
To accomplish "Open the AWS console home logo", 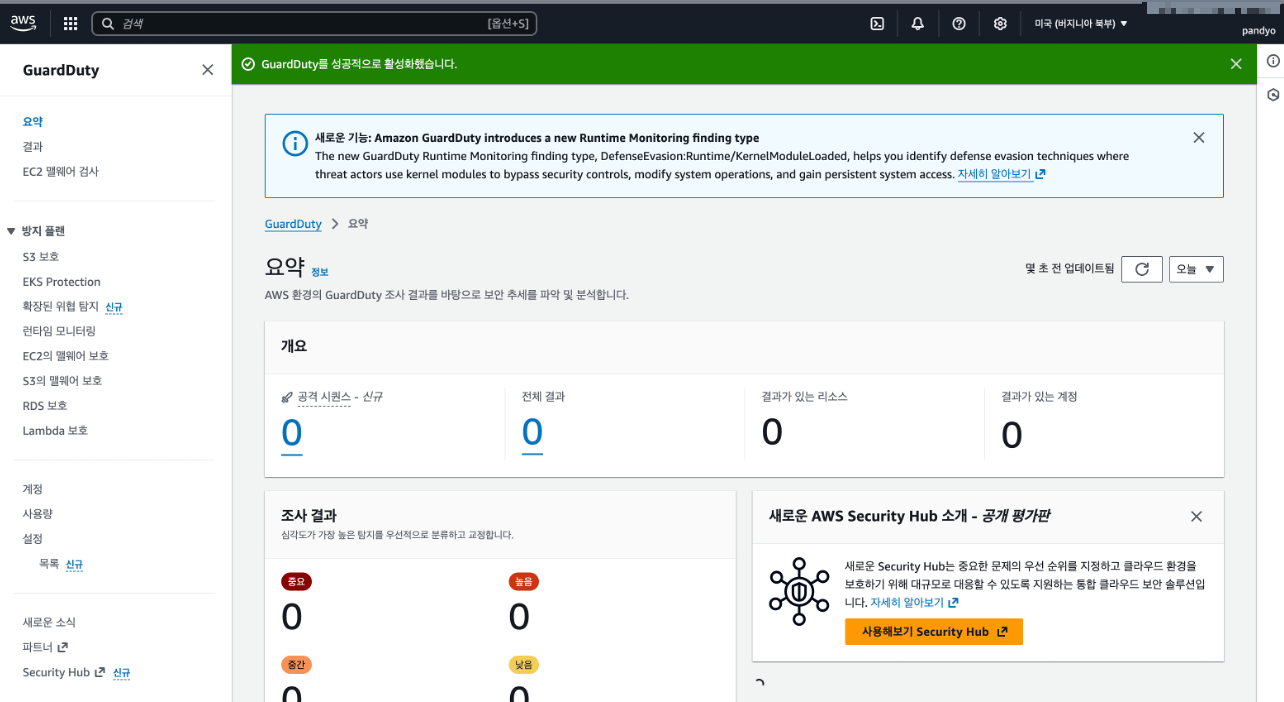I will 23,23.
